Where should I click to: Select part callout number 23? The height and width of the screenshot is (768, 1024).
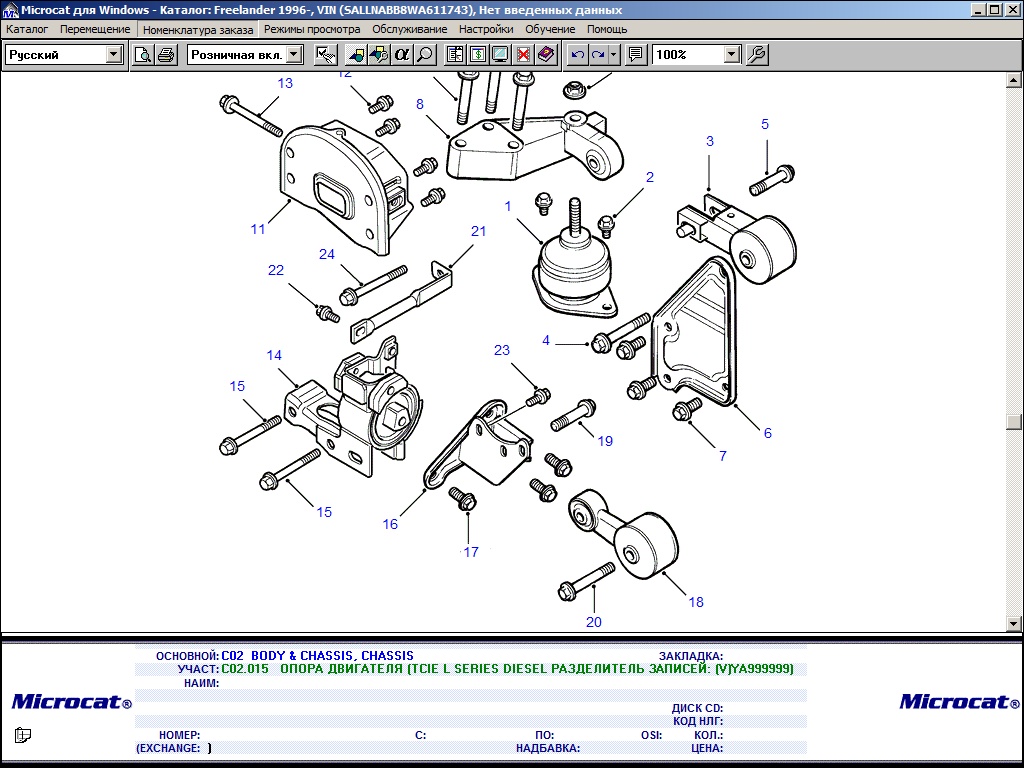(x=502, y=350)
